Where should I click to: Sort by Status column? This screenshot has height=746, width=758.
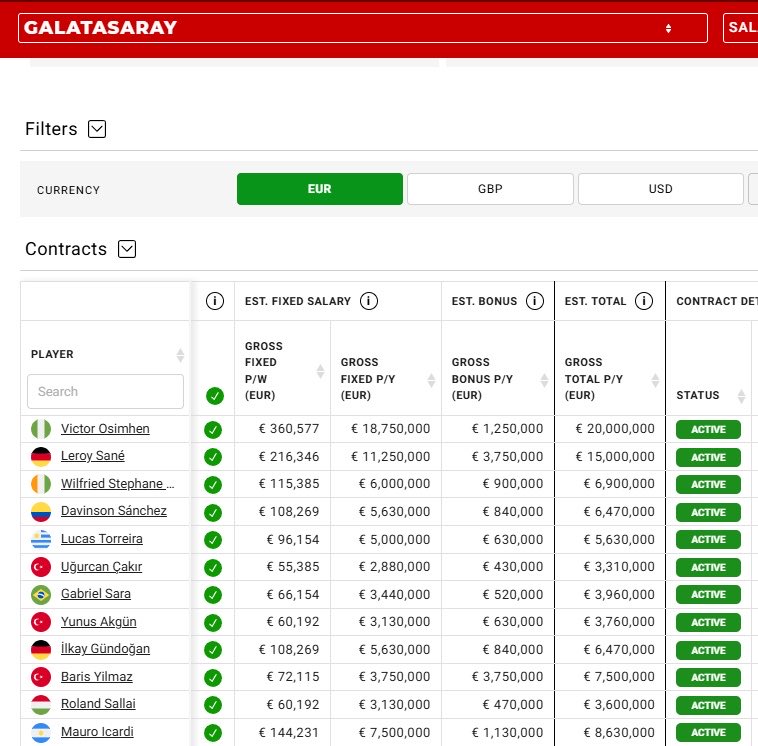[x=741, y=396]
